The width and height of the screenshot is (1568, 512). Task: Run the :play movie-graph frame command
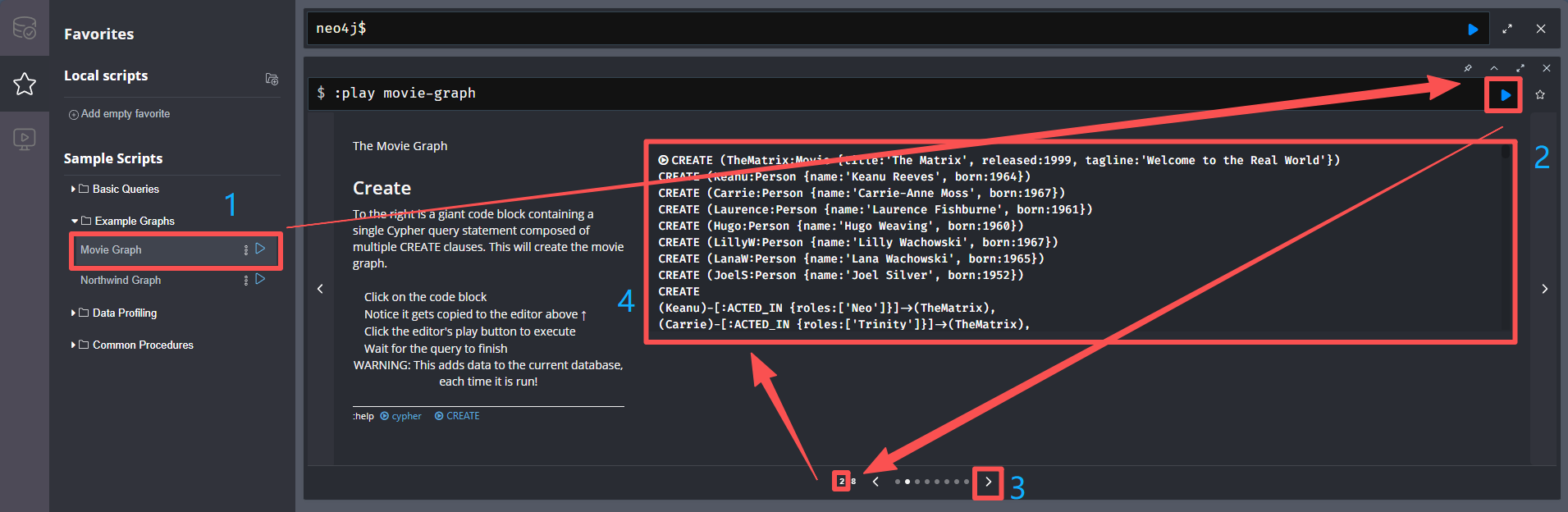pos(1505,95)
